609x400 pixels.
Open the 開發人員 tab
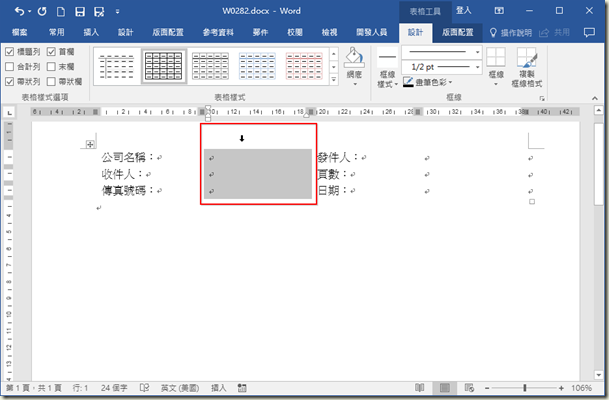pyautogui.click(x=372, y=32)
